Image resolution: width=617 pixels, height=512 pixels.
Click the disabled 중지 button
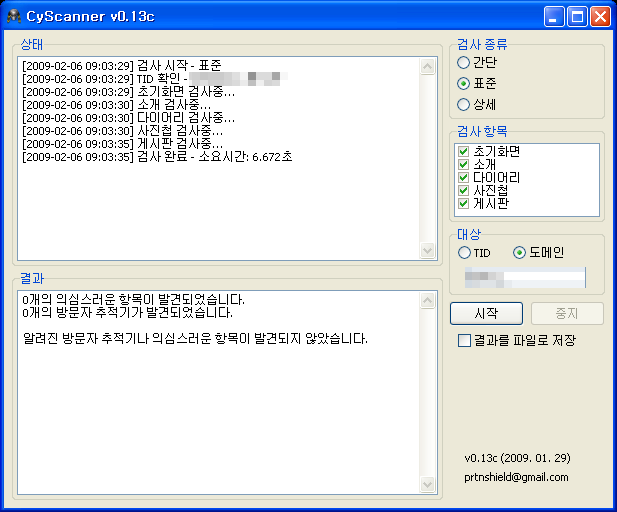tap(567, 313)
